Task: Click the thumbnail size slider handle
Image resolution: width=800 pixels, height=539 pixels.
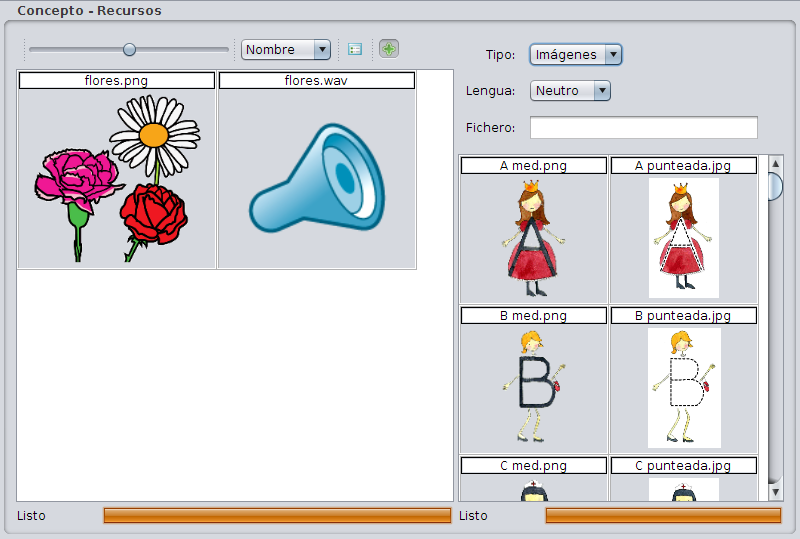Action: click(x=130, y=50)
